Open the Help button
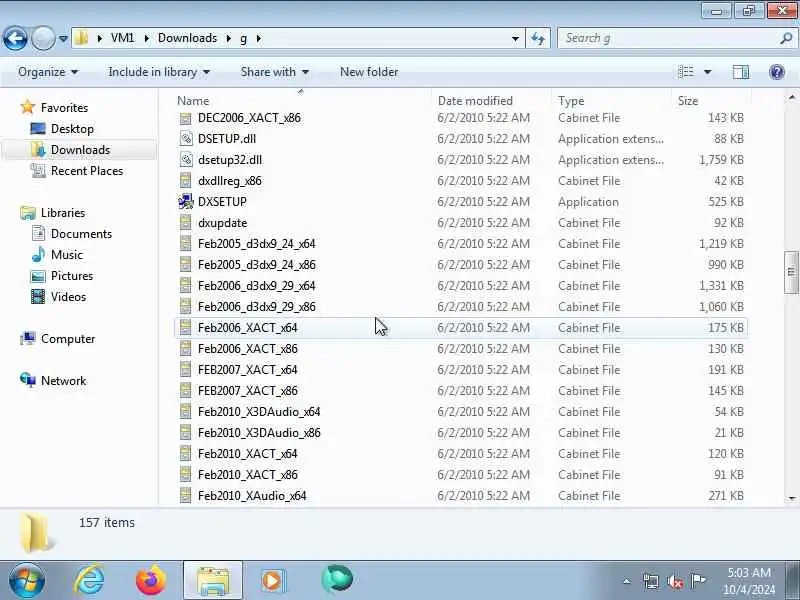 coord(777,72)
